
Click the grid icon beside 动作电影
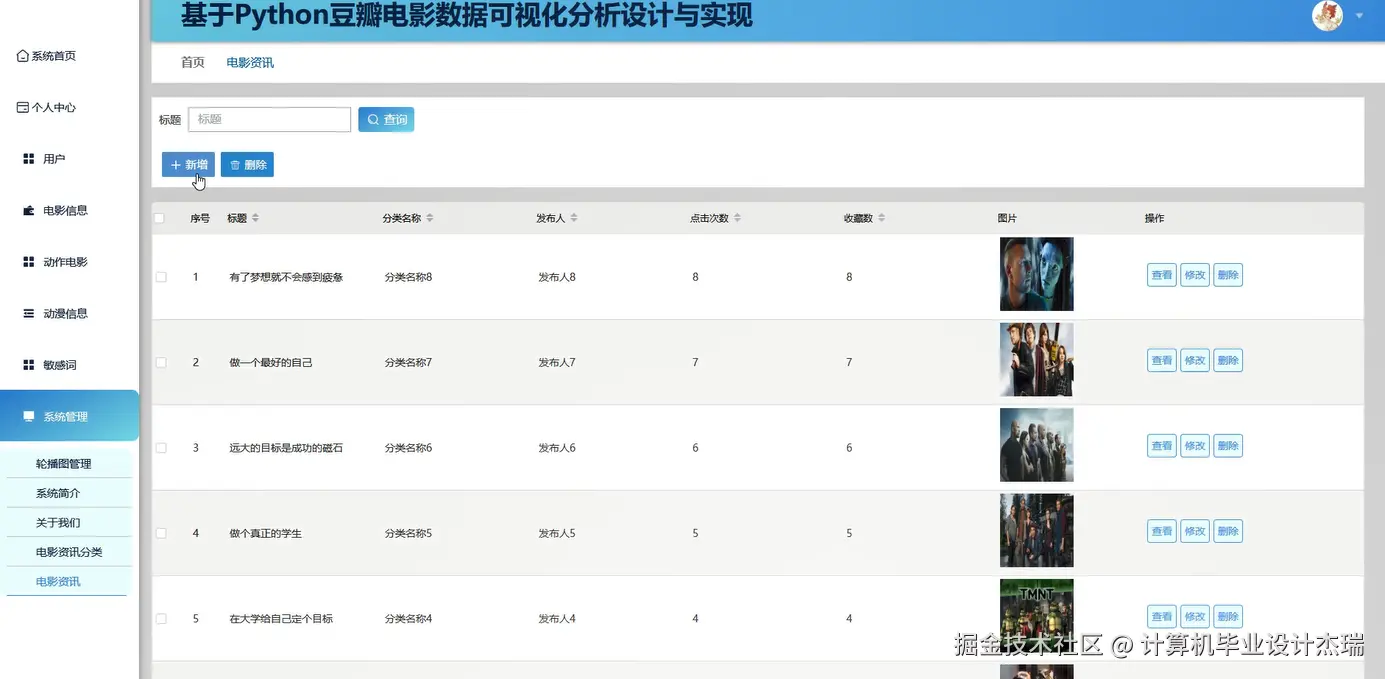29,262
